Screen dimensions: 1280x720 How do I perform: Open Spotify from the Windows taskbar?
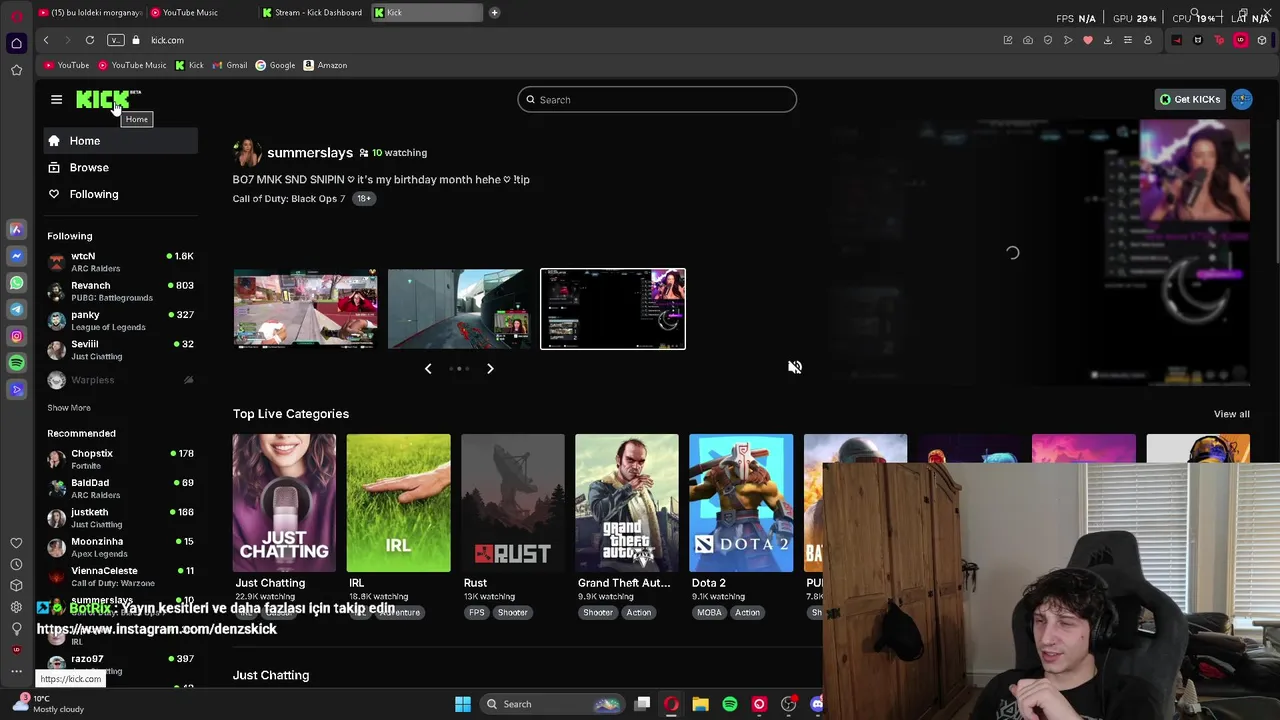coord(730,704)
